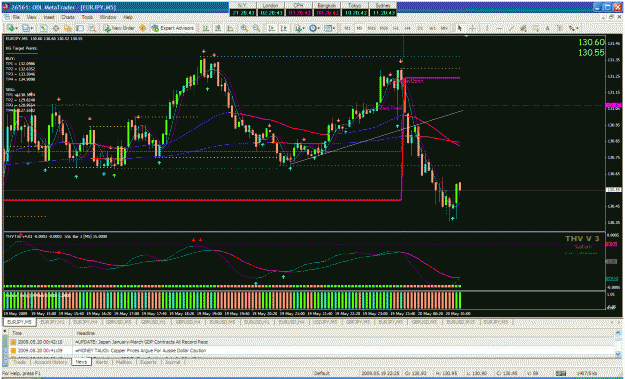Open the Navigator panel (star icon)

point(68,28)
